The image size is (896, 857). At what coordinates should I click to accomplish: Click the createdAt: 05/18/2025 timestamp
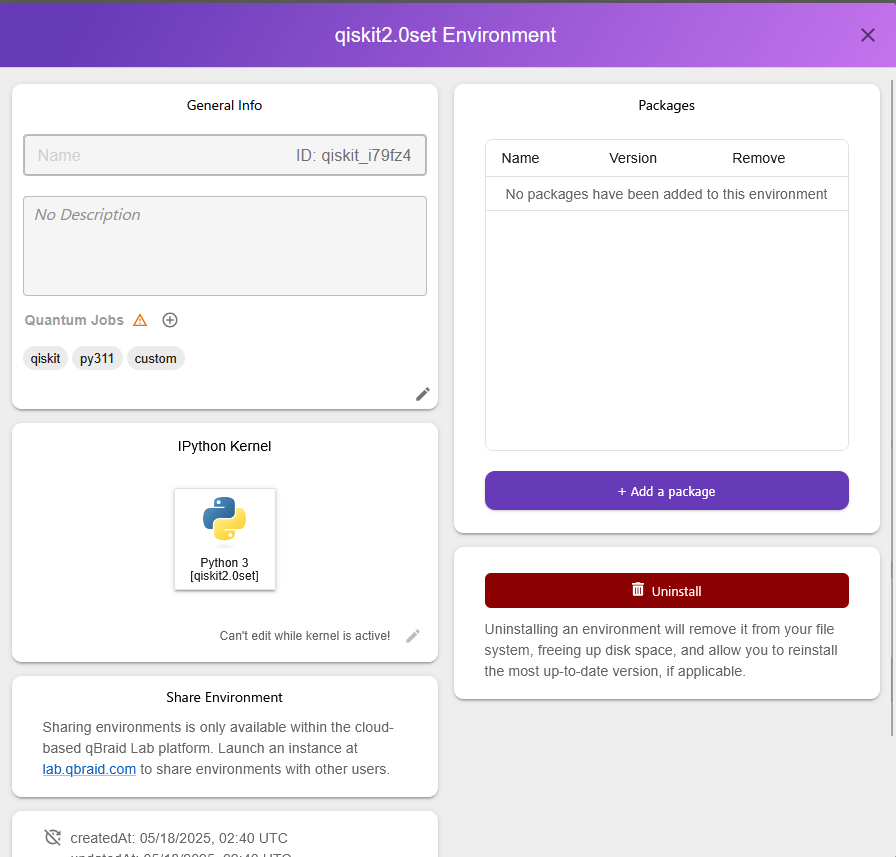point(179,838)
